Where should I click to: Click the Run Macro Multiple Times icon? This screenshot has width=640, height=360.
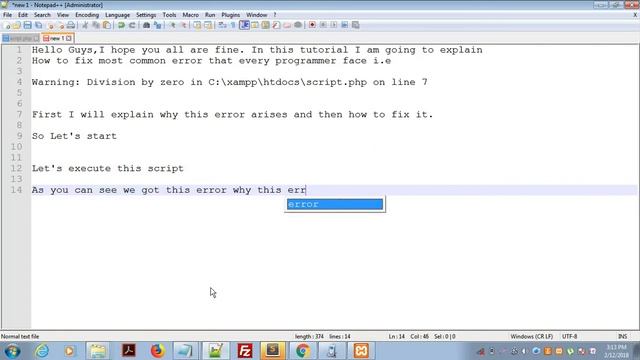click(344, 25)
